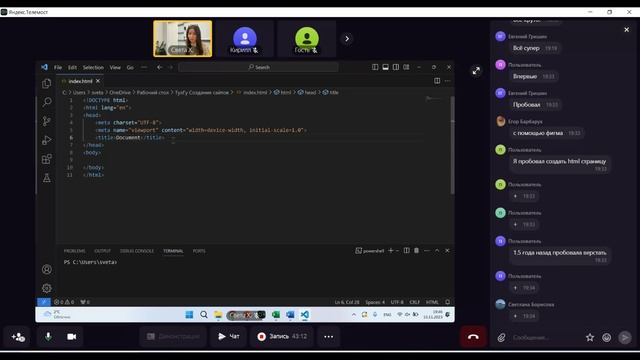Viewport: 640px width, 360px height.
Task: Open the Search view in the activity bar
Action: point(47,102)
